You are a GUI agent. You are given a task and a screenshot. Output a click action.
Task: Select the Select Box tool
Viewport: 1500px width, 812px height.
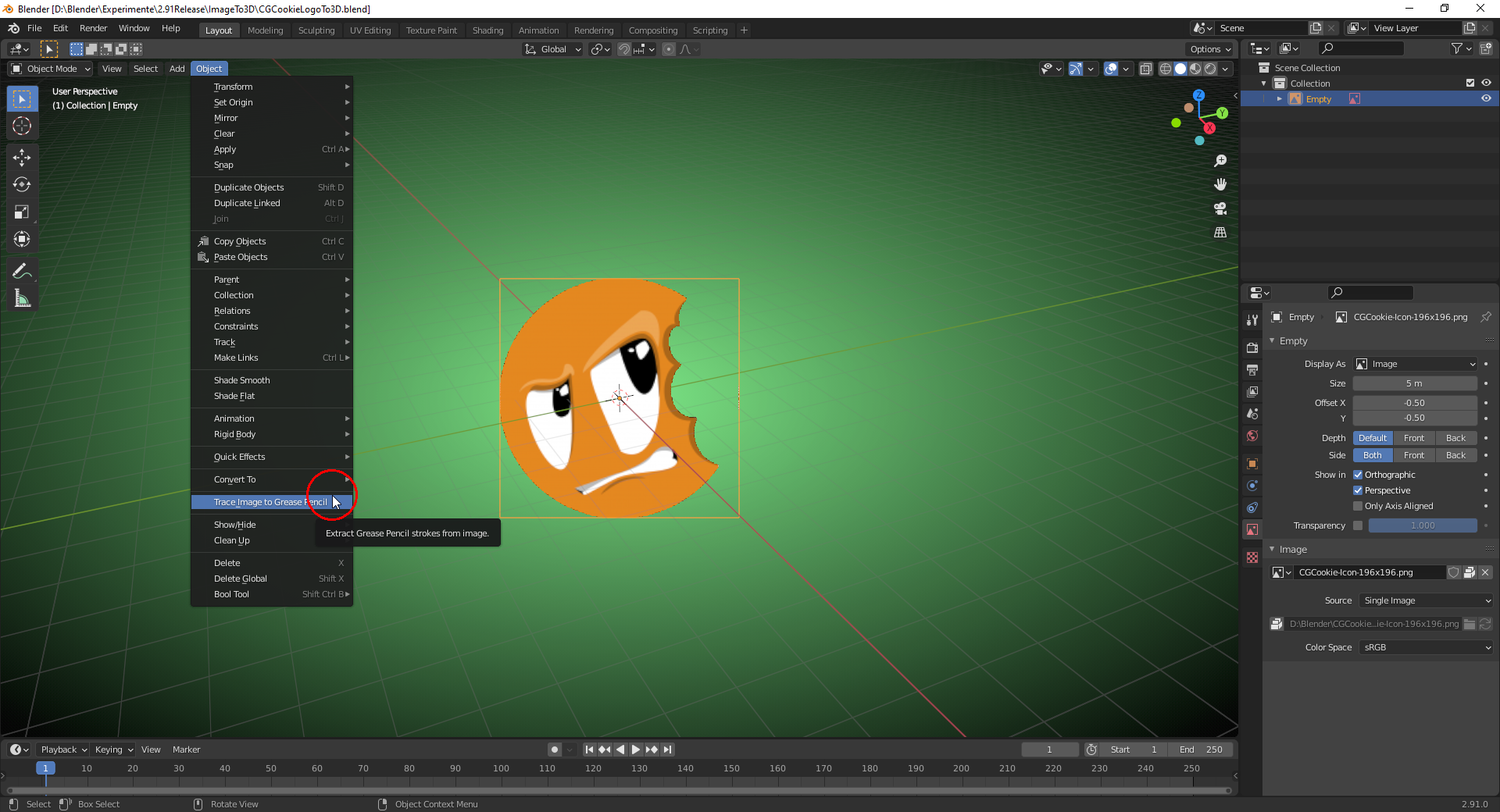pyautogui.click(x=22, y=99)
